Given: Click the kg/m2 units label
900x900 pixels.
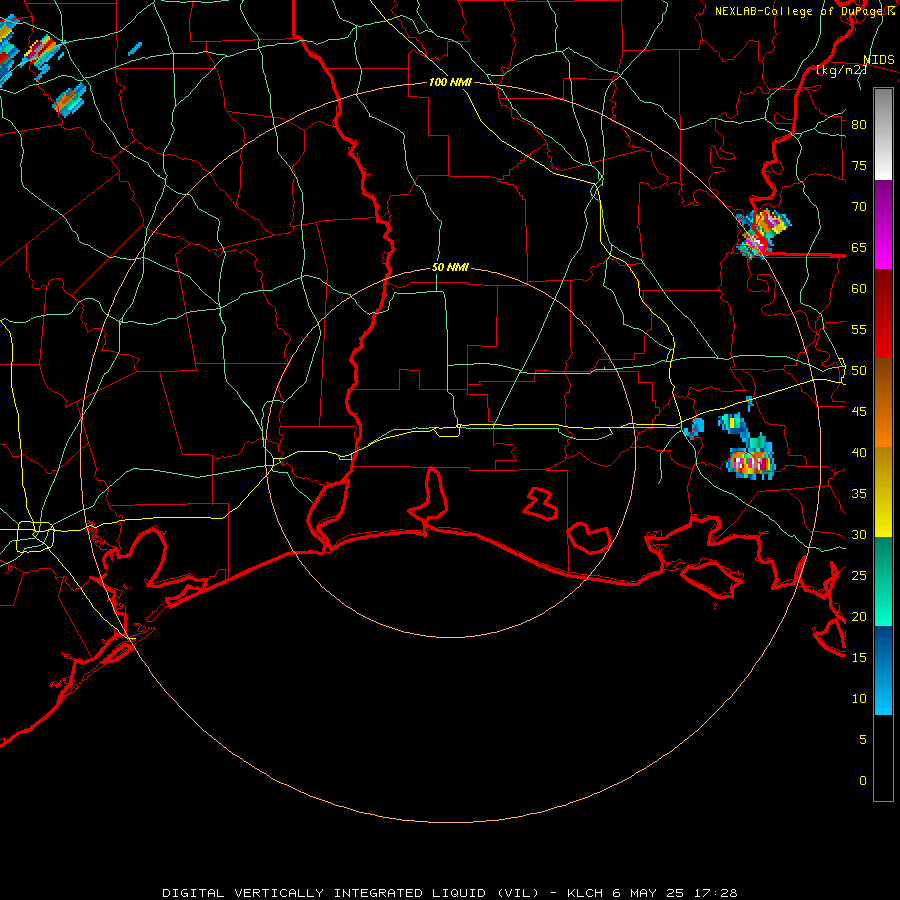Looking at the screenshot, I should pos(841,71).
